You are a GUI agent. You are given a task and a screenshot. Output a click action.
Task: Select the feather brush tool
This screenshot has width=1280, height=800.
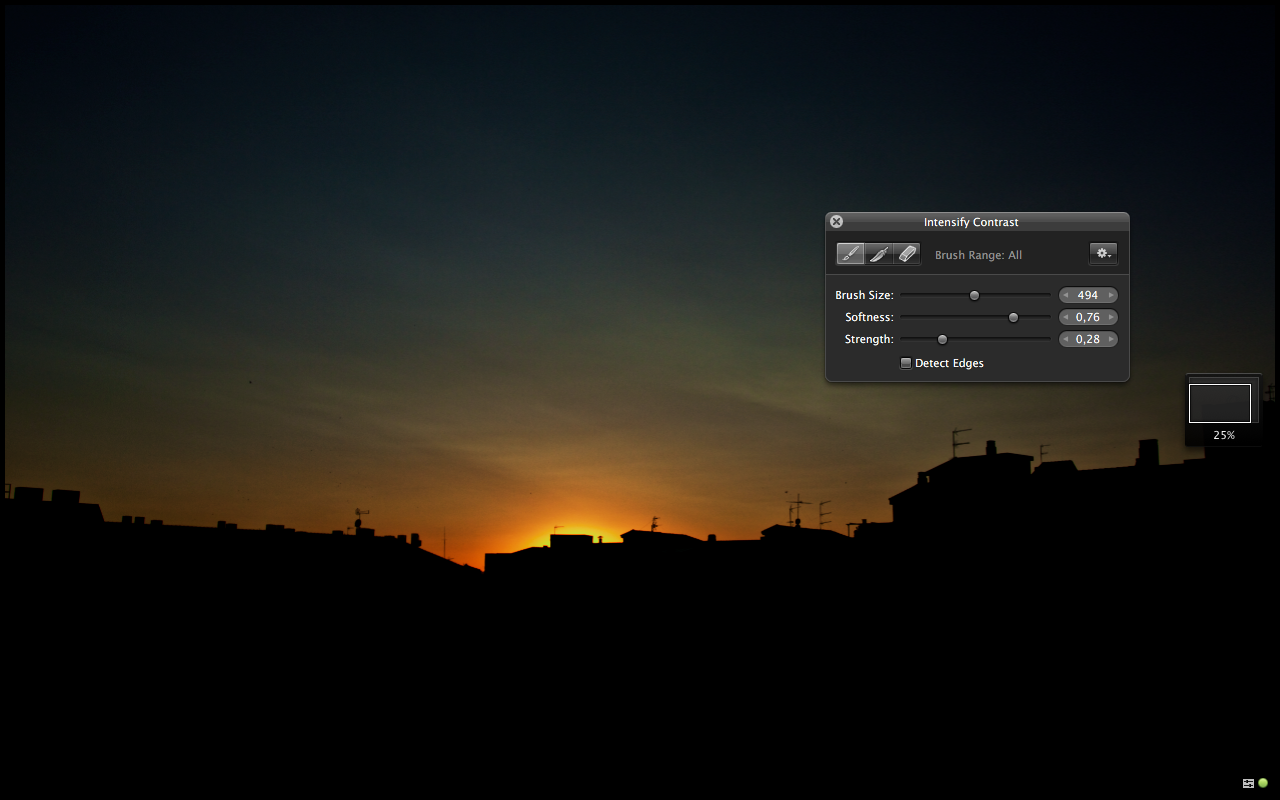coord(878,254)
